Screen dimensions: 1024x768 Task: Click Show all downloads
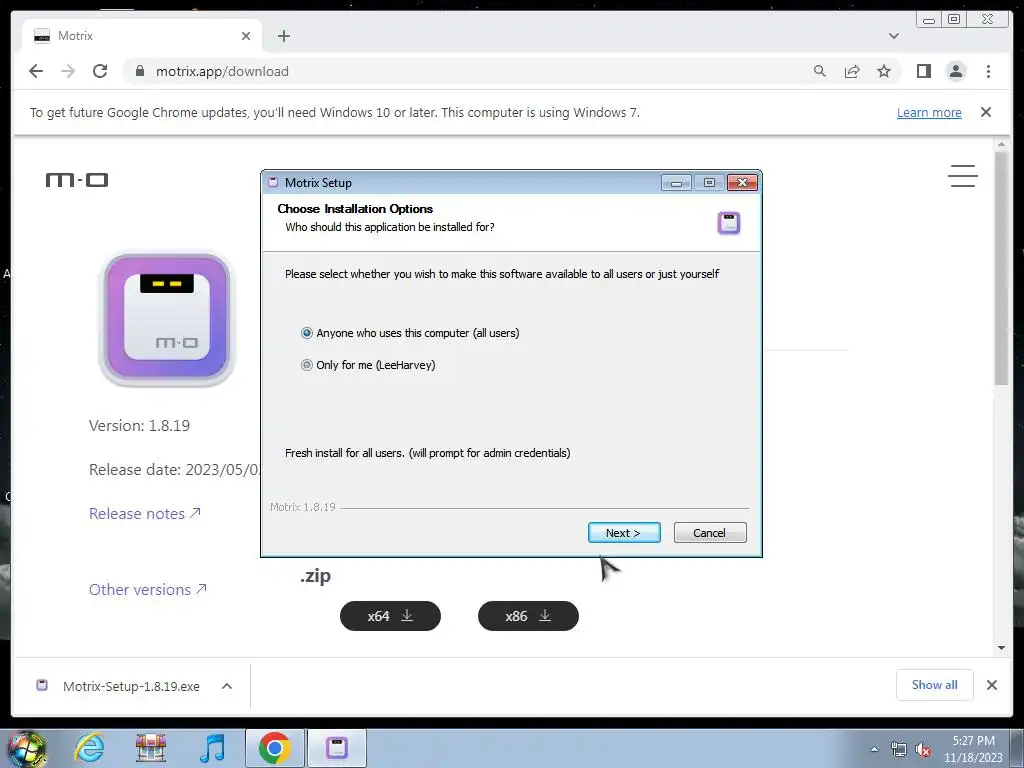(935, 684)
